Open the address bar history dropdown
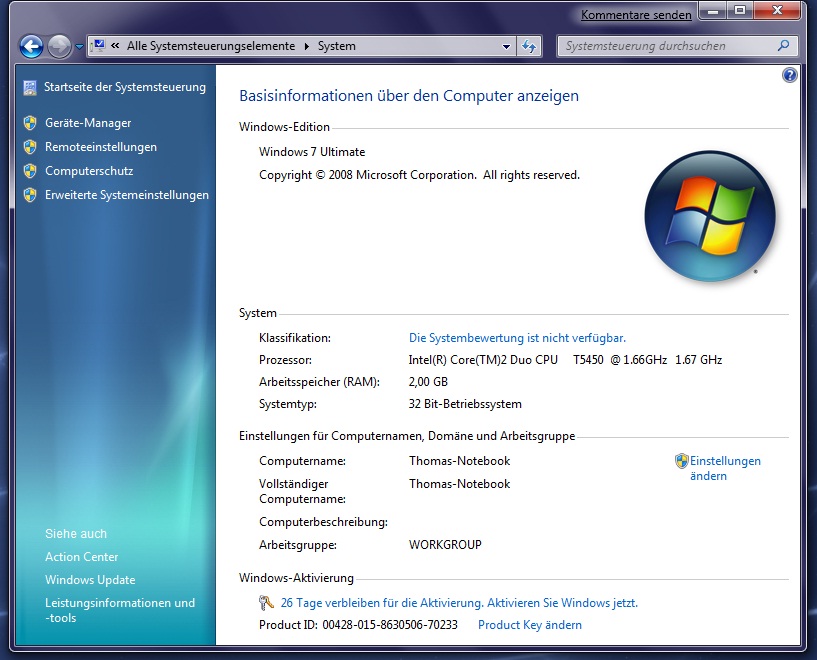817x660 pixels. (506, 46)
